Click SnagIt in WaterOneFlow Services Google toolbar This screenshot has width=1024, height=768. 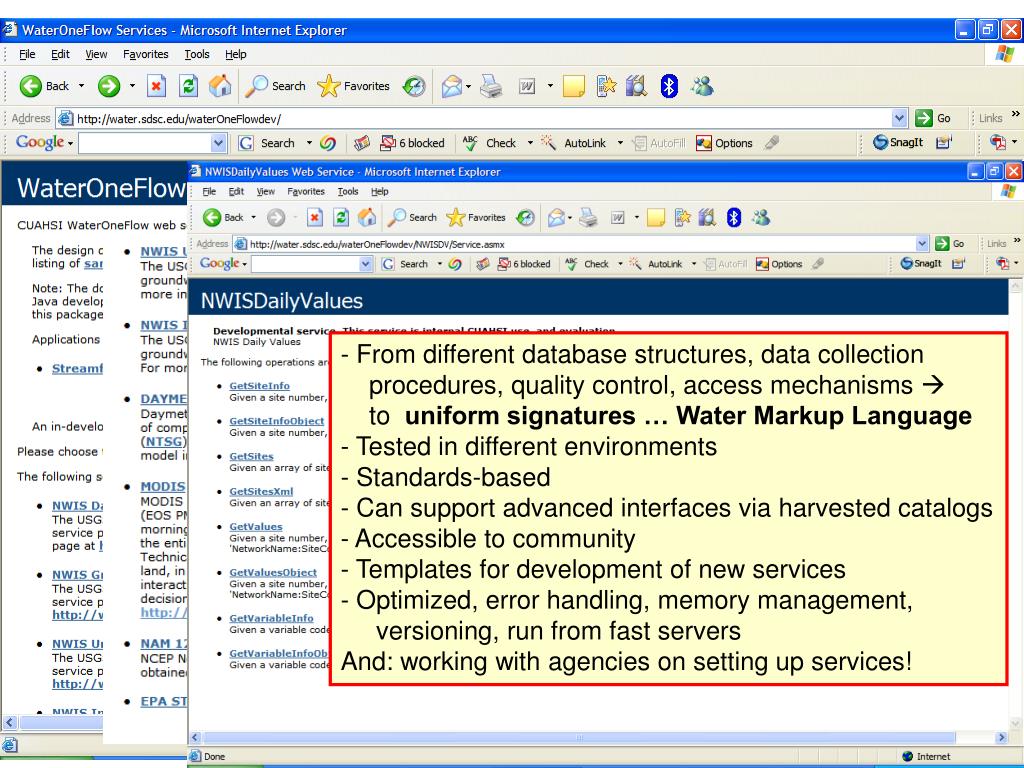tap(898, 142)
